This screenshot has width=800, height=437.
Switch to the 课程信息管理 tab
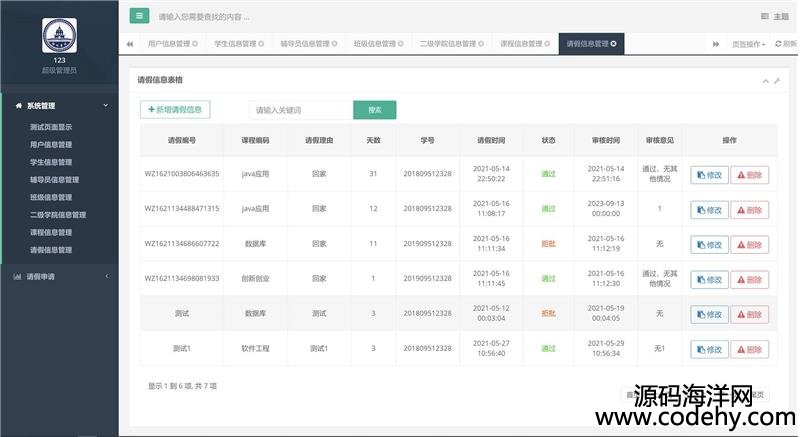(521, 44)
